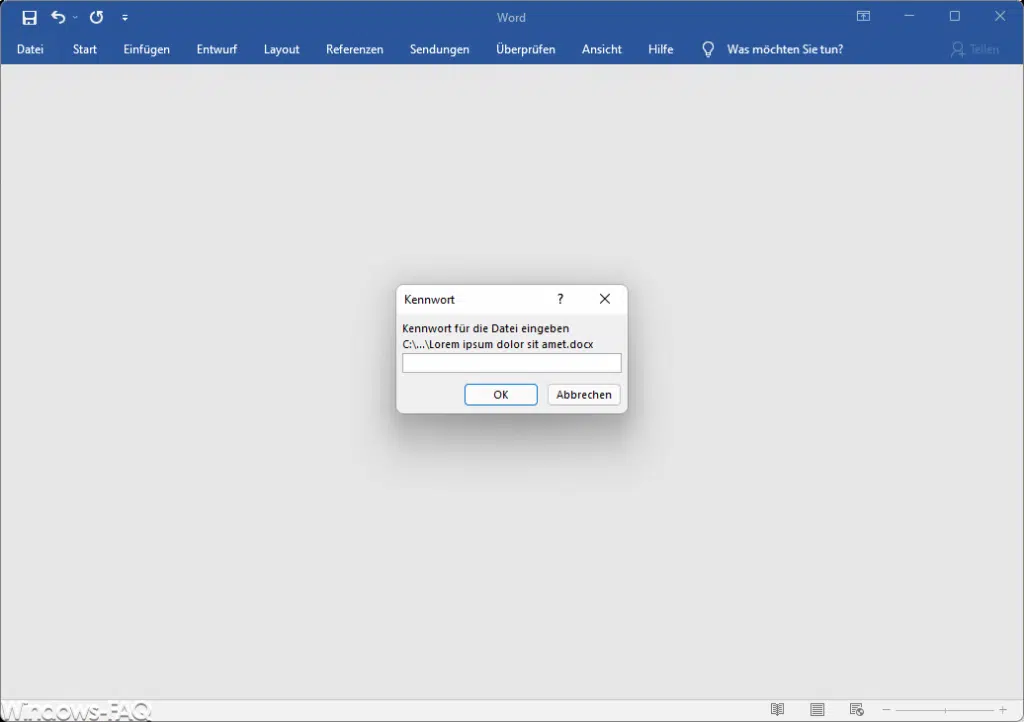Click the zoom slider in status bar
1024x722 pixels.
(944, 710)
